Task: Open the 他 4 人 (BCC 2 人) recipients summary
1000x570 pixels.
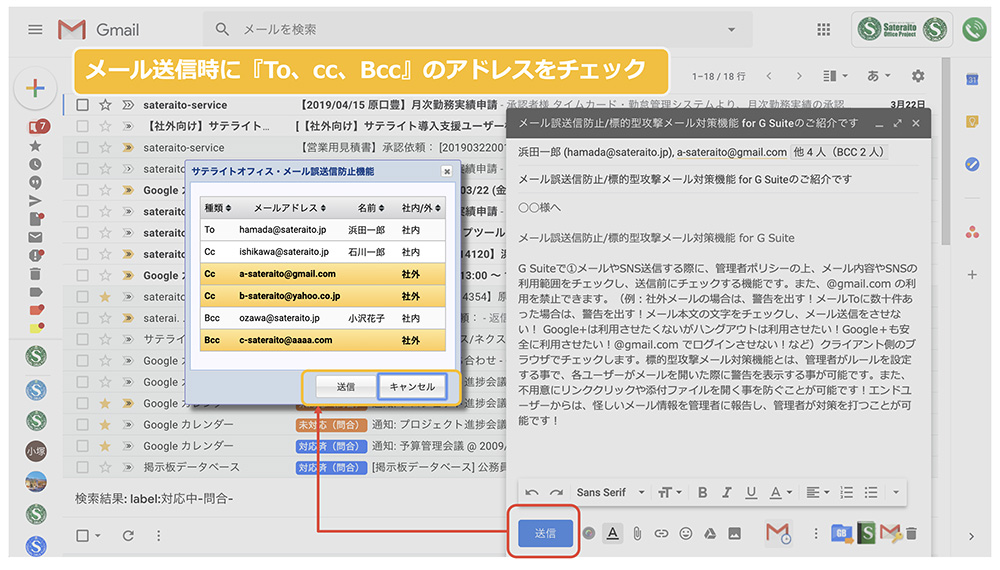Action: click(838, 152)
